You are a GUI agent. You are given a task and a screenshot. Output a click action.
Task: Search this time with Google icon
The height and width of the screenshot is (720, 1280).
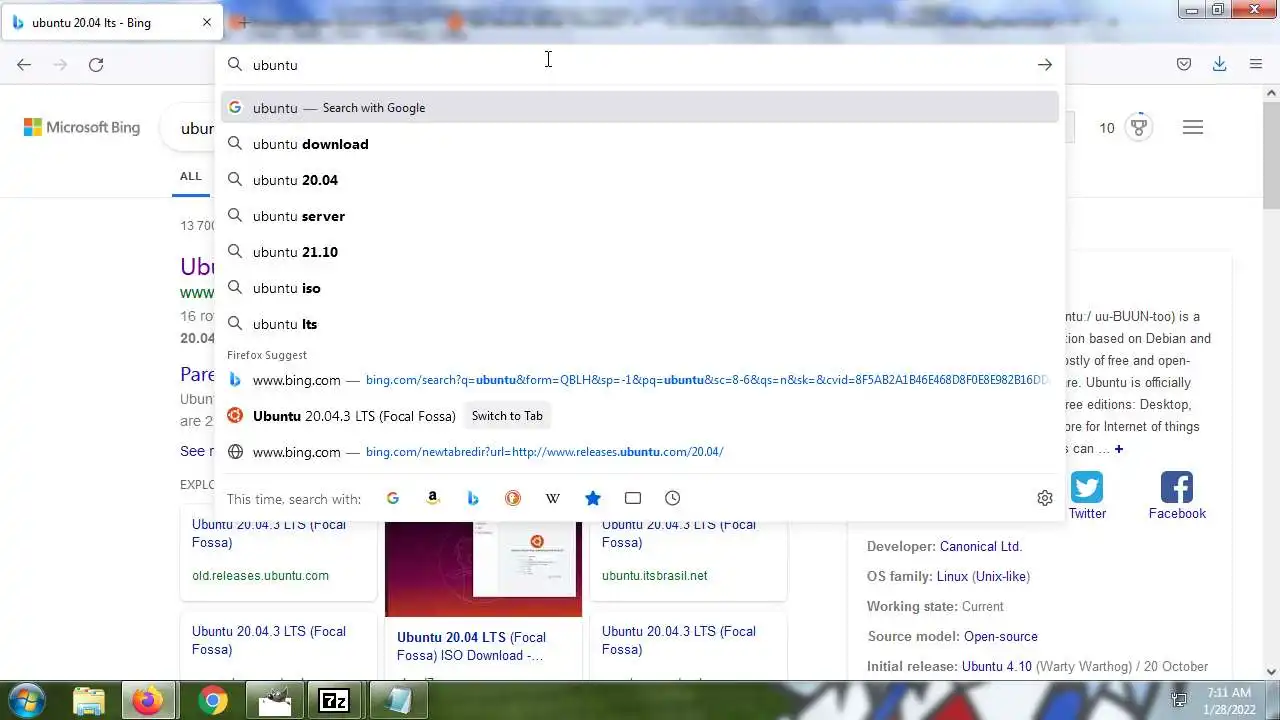click(x=393, y=498)
